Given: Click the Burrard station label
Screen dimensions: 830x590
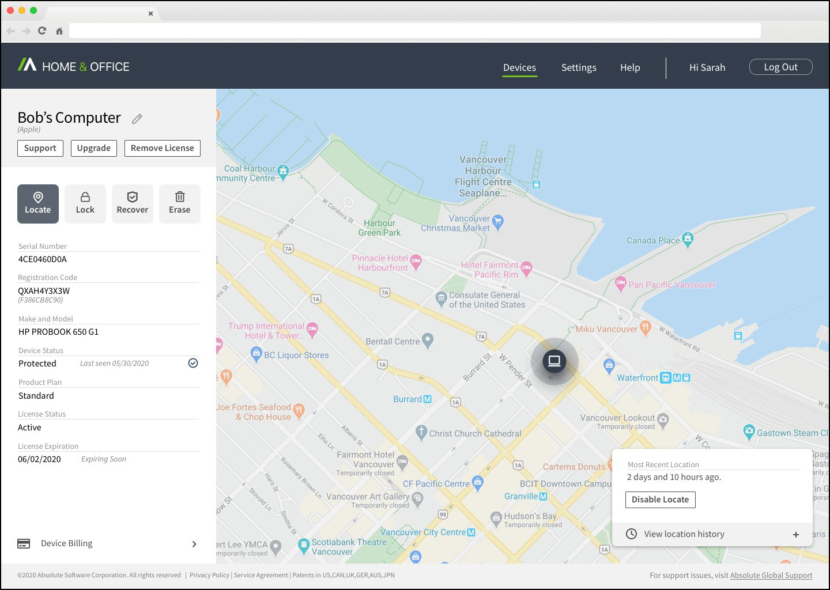Looking at the screenshot, I should coord(407,399).
